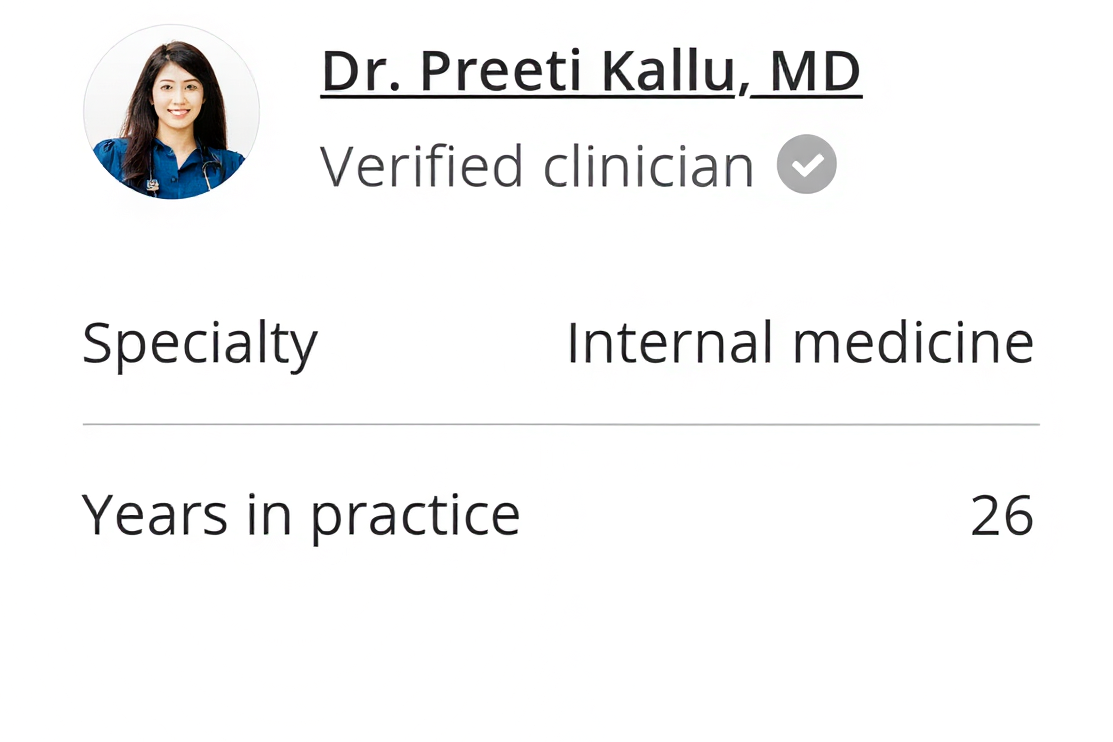1113x742 pixels.
Task: Click the word 'medicine' in specialty value
Action: point(913,343)
